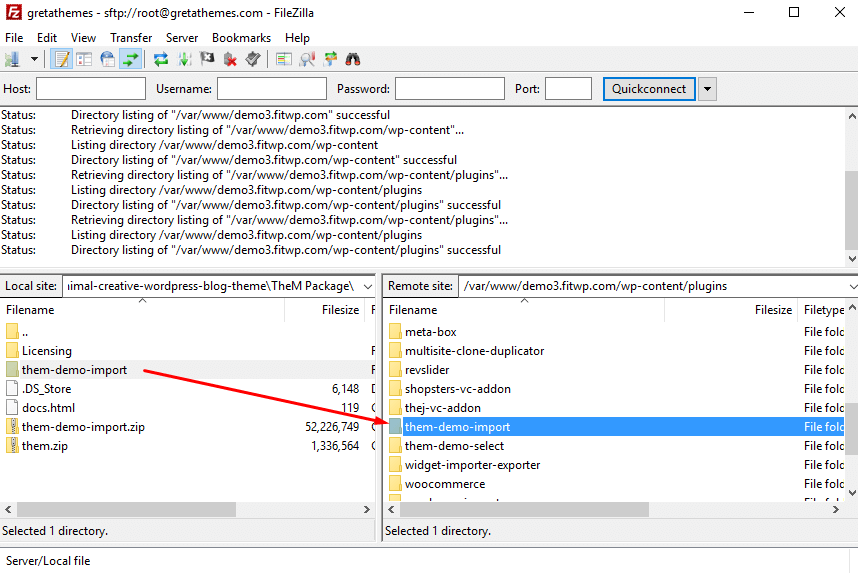Select remote revslider folder
Image resolution: width=858 pixels, height=578 pixels.
(x=615, y=370)
